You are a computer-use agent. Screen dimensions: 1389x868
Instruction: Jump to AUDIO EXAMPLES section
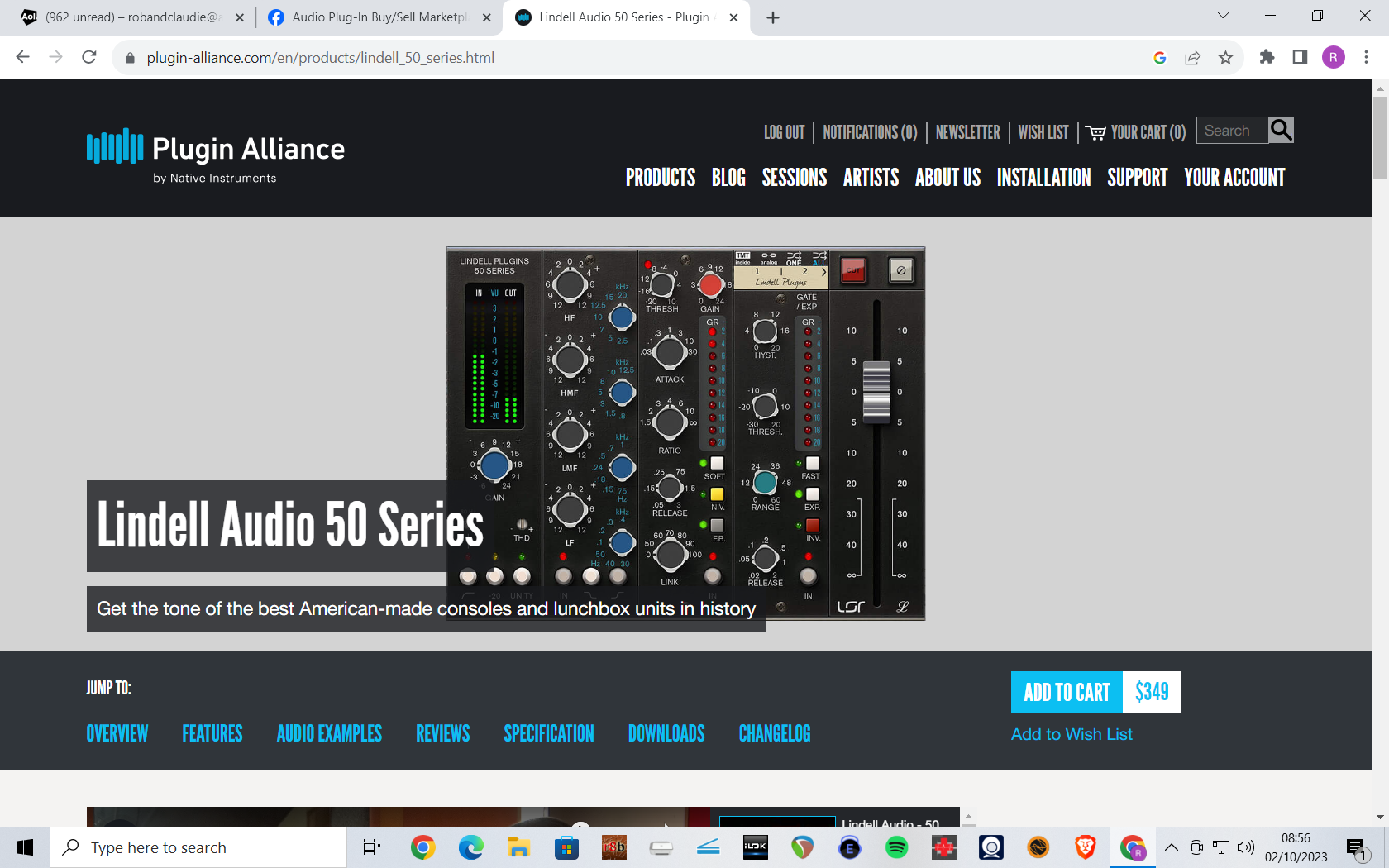[x=329, y=733]
